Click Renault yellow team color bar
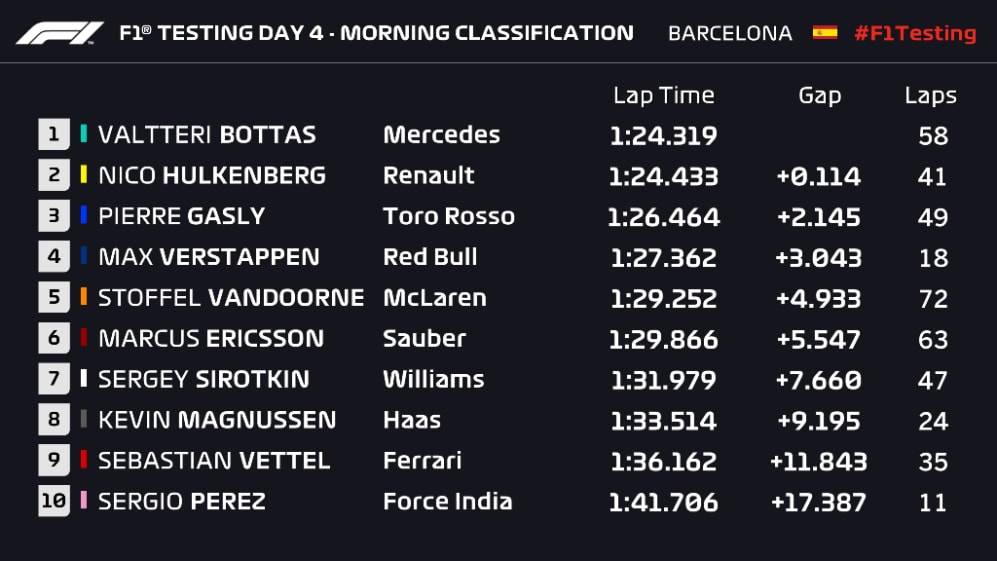The image size is (997, 561). (84, 176)
